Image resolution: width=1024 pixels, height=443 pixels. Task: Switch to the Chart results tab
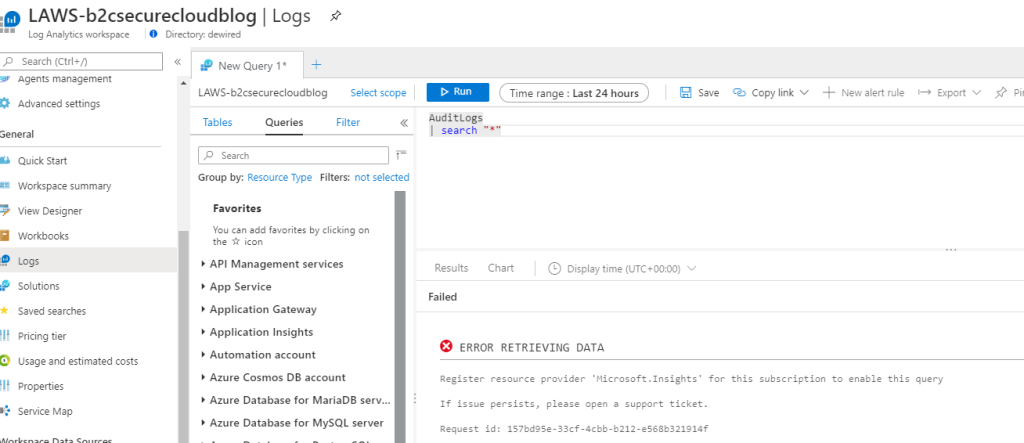(x=501, y=268)
